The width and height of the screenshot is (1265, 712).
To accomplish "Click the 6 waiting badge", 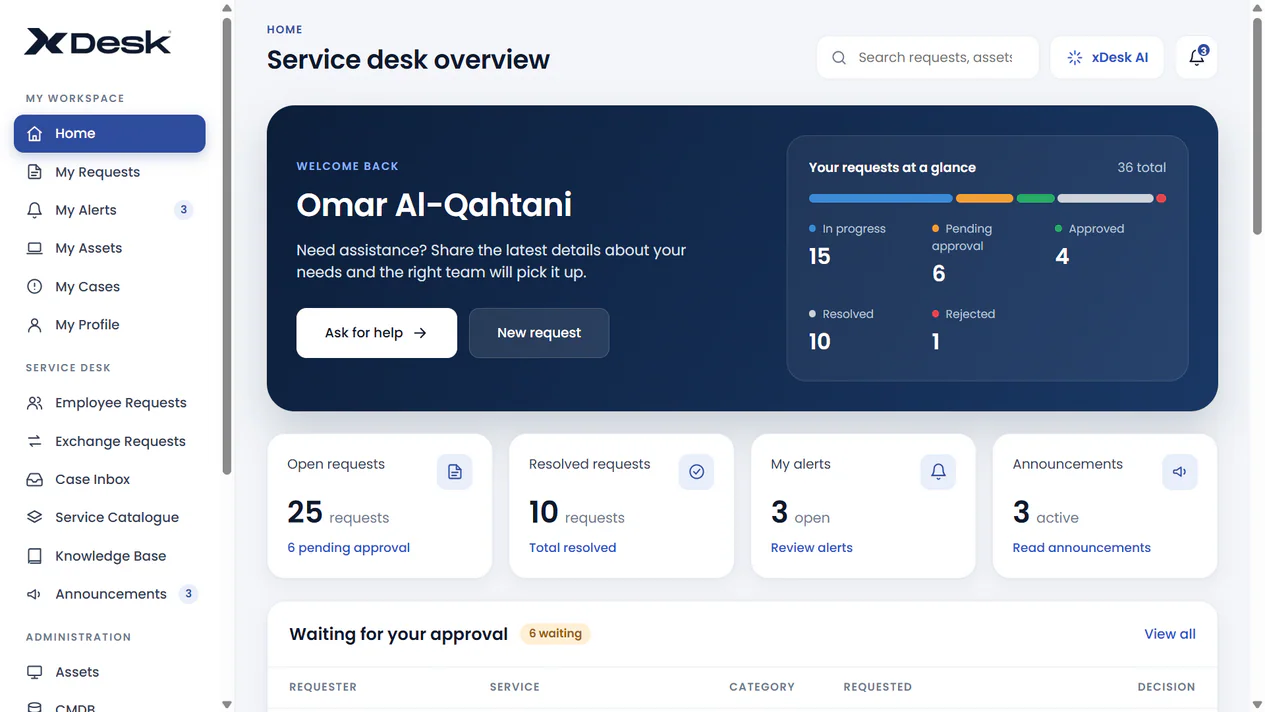I will click(x=555, y=634).
